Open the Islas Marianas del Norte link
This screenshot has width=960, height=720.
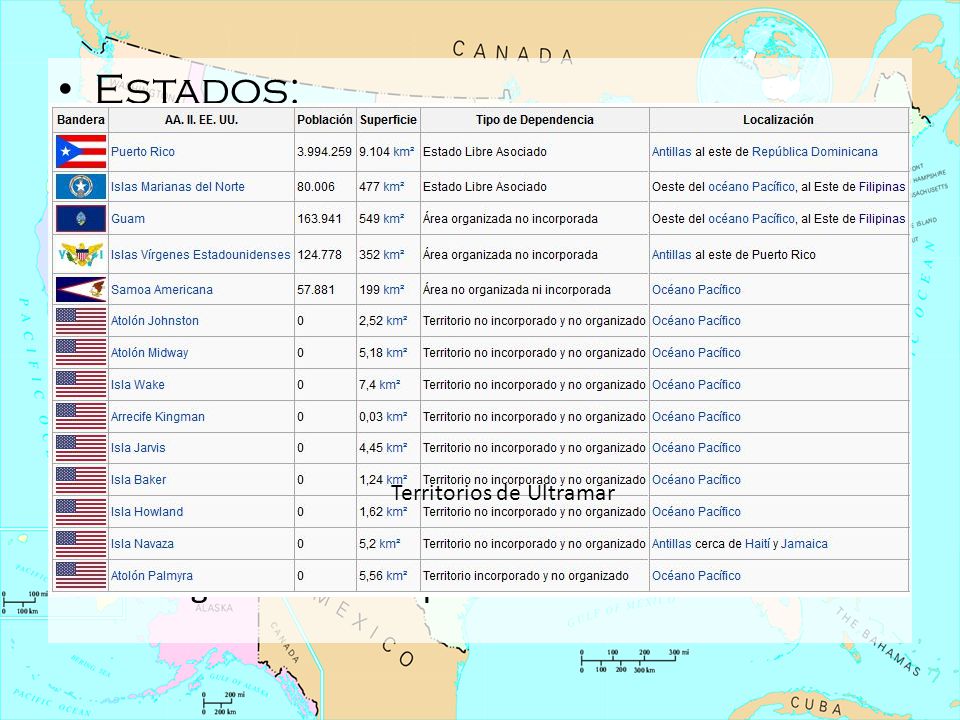pos(178,187)
